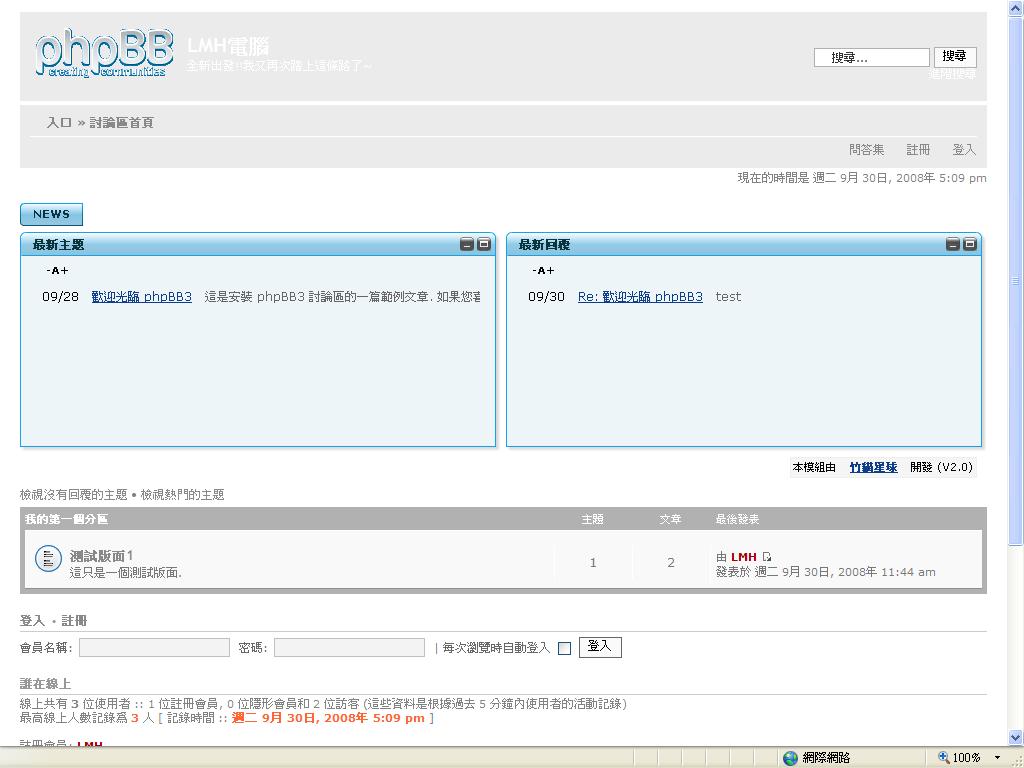Maximize the 最新主題 panel with its window icon
This screenshot has height=768, width=1024.
pos(484,244)
